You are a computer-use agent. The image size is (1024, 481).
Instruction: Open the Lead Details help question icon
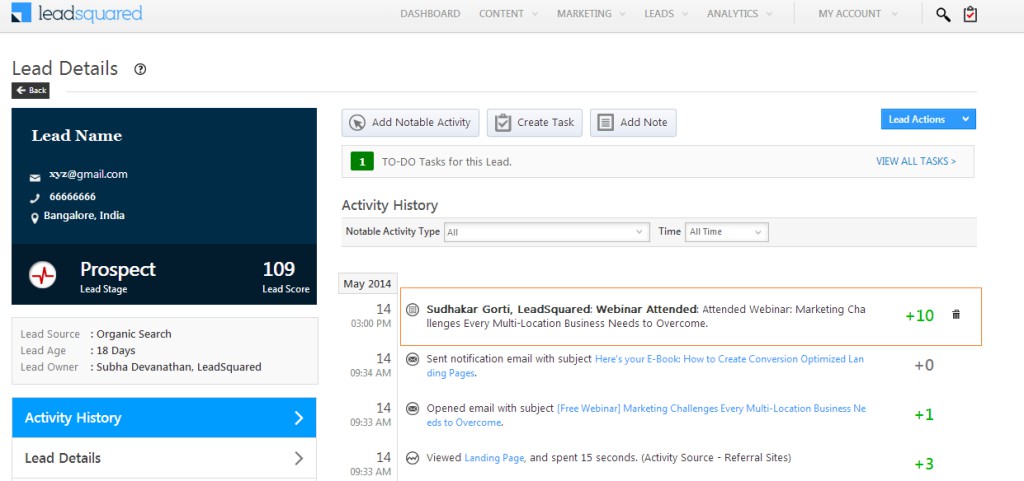coord(140,69)
